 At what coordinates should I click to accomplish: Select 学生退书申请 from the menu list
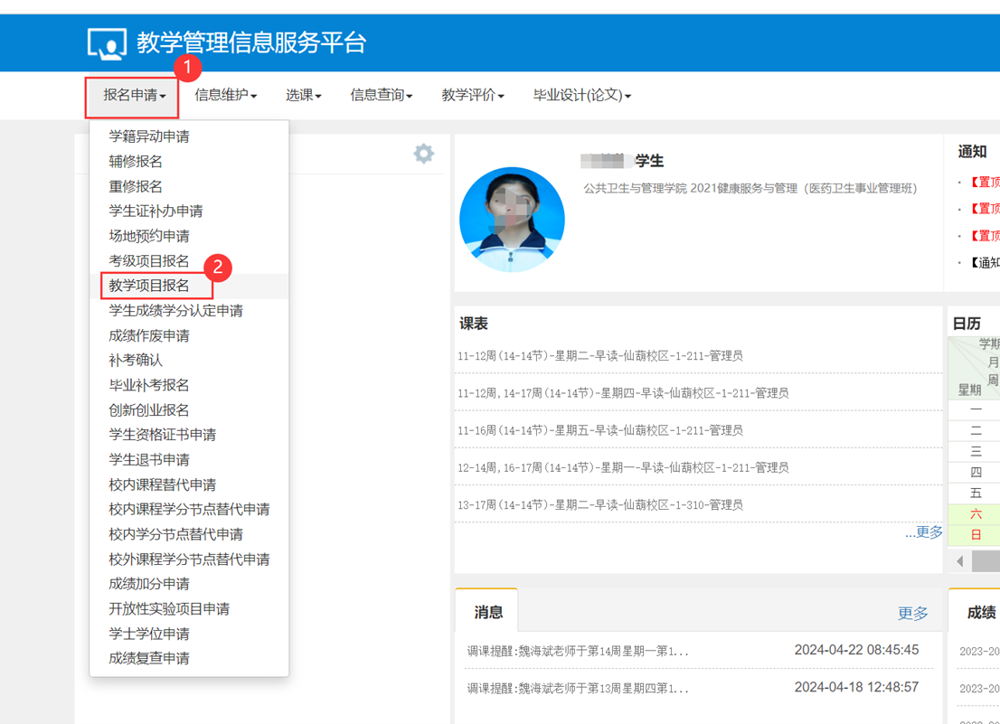pyautogui.click(x=149, y=459)
